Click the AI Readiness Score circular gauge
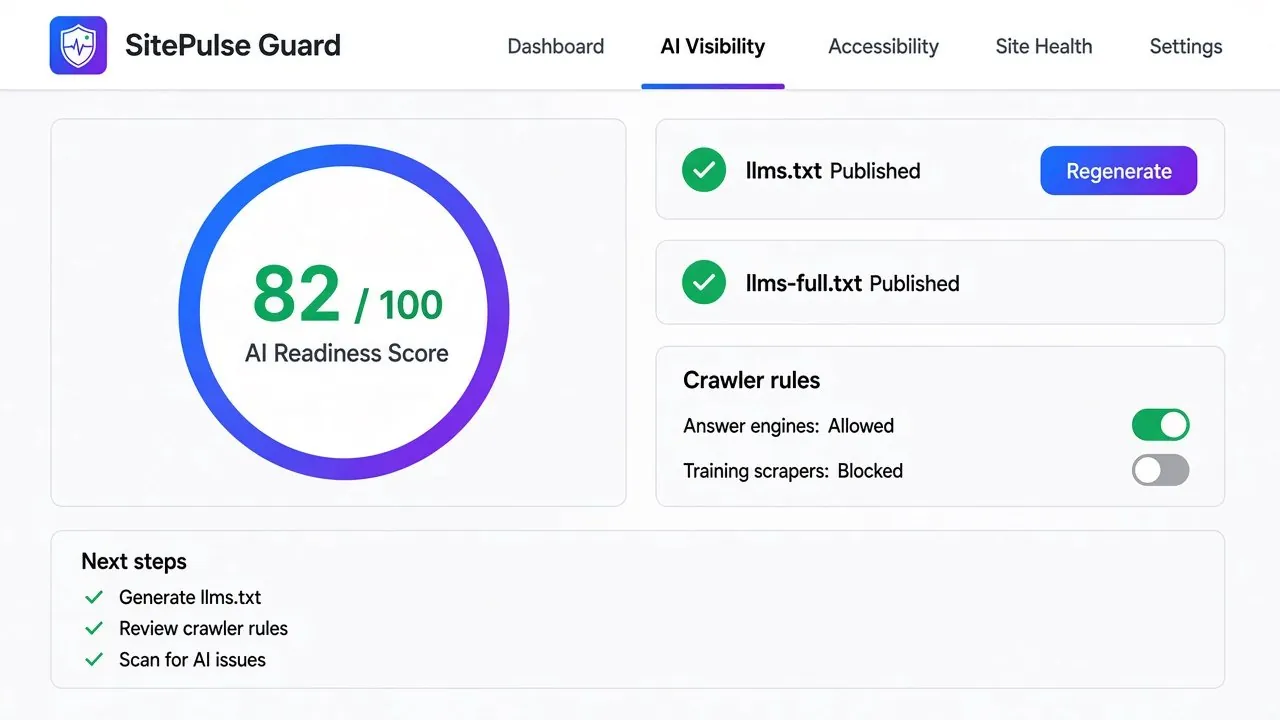This screenshot has width=1280, height=720. click(344, 312)
